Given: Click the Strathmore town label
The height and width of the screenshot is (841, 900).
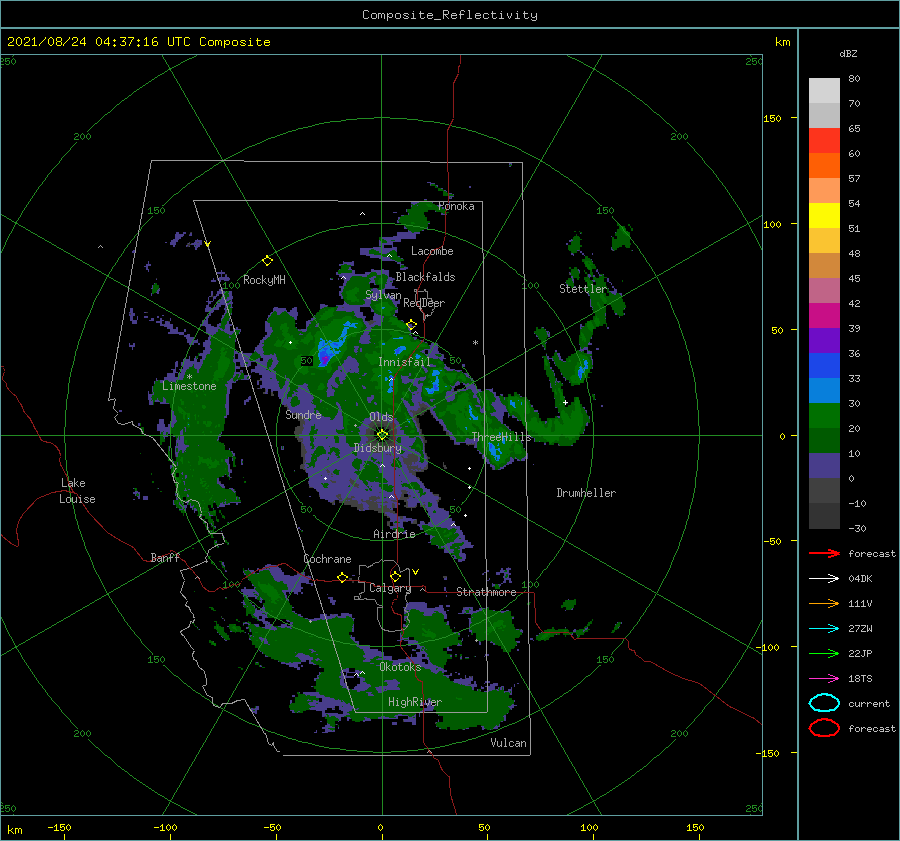Looking at the screenshot, I should tap(486, 592).
